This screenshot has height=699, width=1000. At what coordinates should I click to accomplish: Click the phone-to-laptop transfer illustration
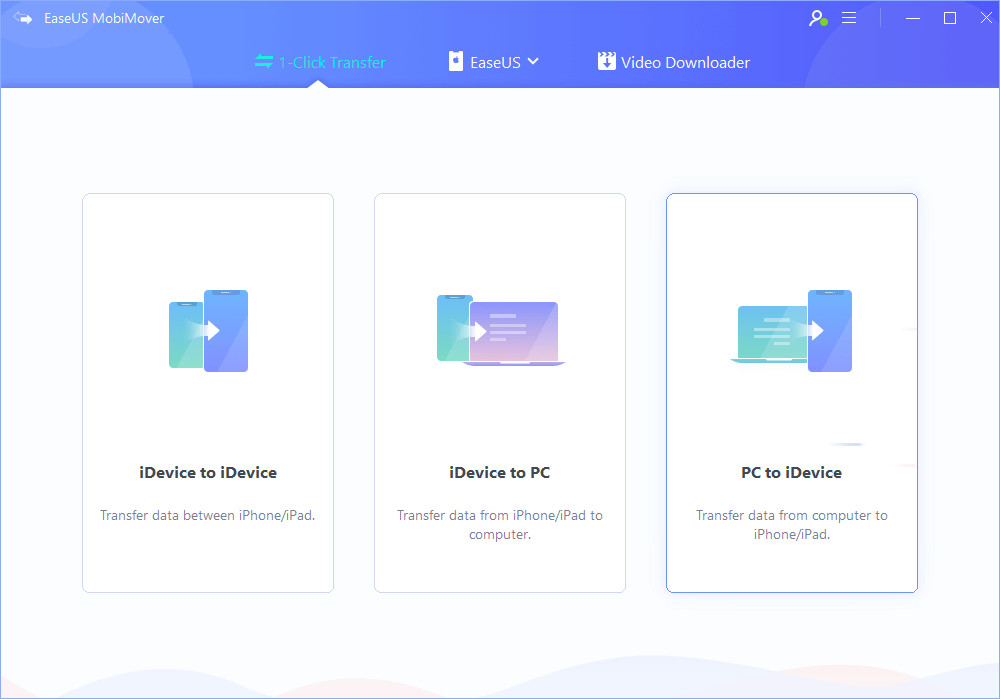click(x=501, y=330)
